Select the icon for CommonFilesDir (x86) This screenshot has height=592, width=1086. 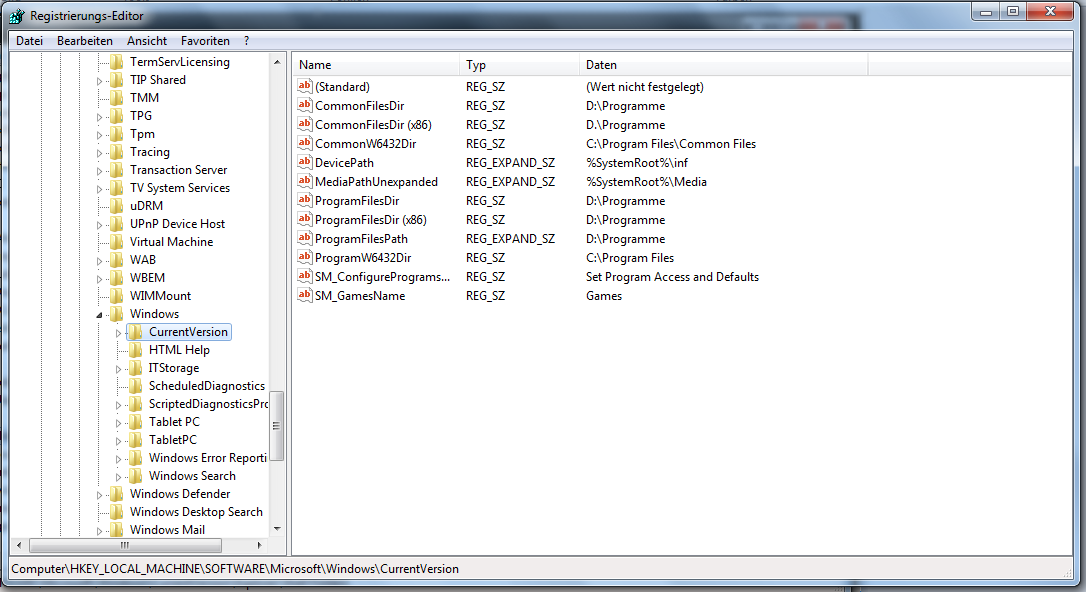(305, 124)
